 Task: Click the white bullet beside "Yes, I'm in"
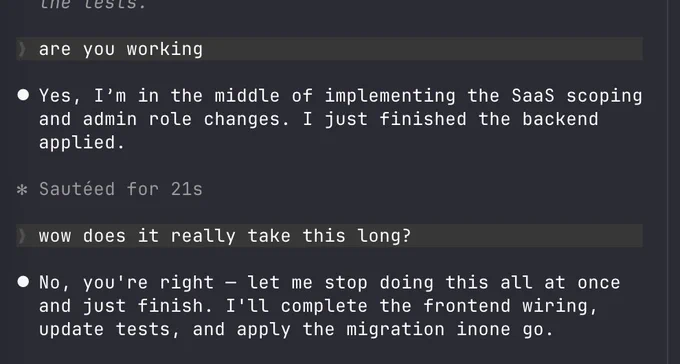click(23, 95)
